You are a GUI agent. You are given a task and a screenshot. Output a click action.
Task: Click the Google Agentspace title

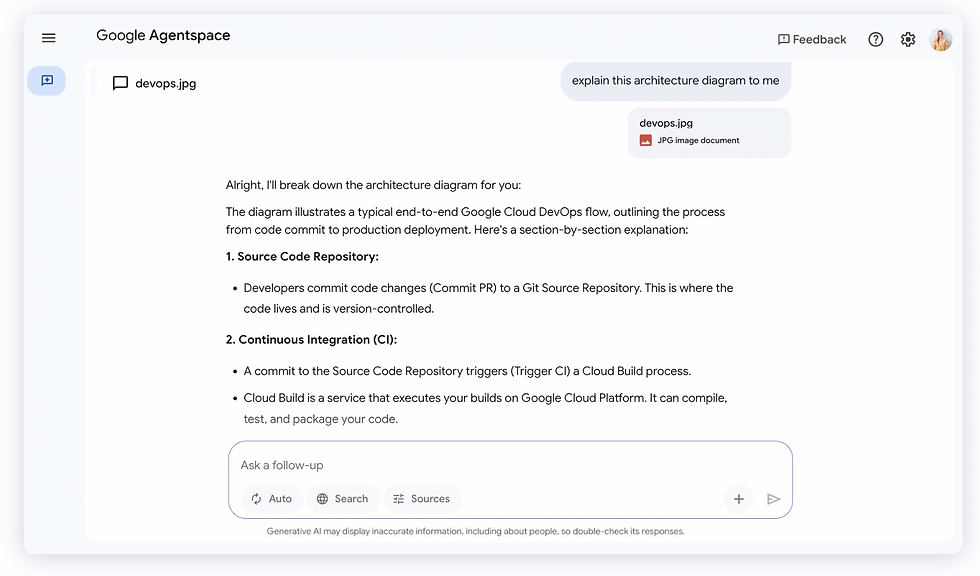coord(163,36)
